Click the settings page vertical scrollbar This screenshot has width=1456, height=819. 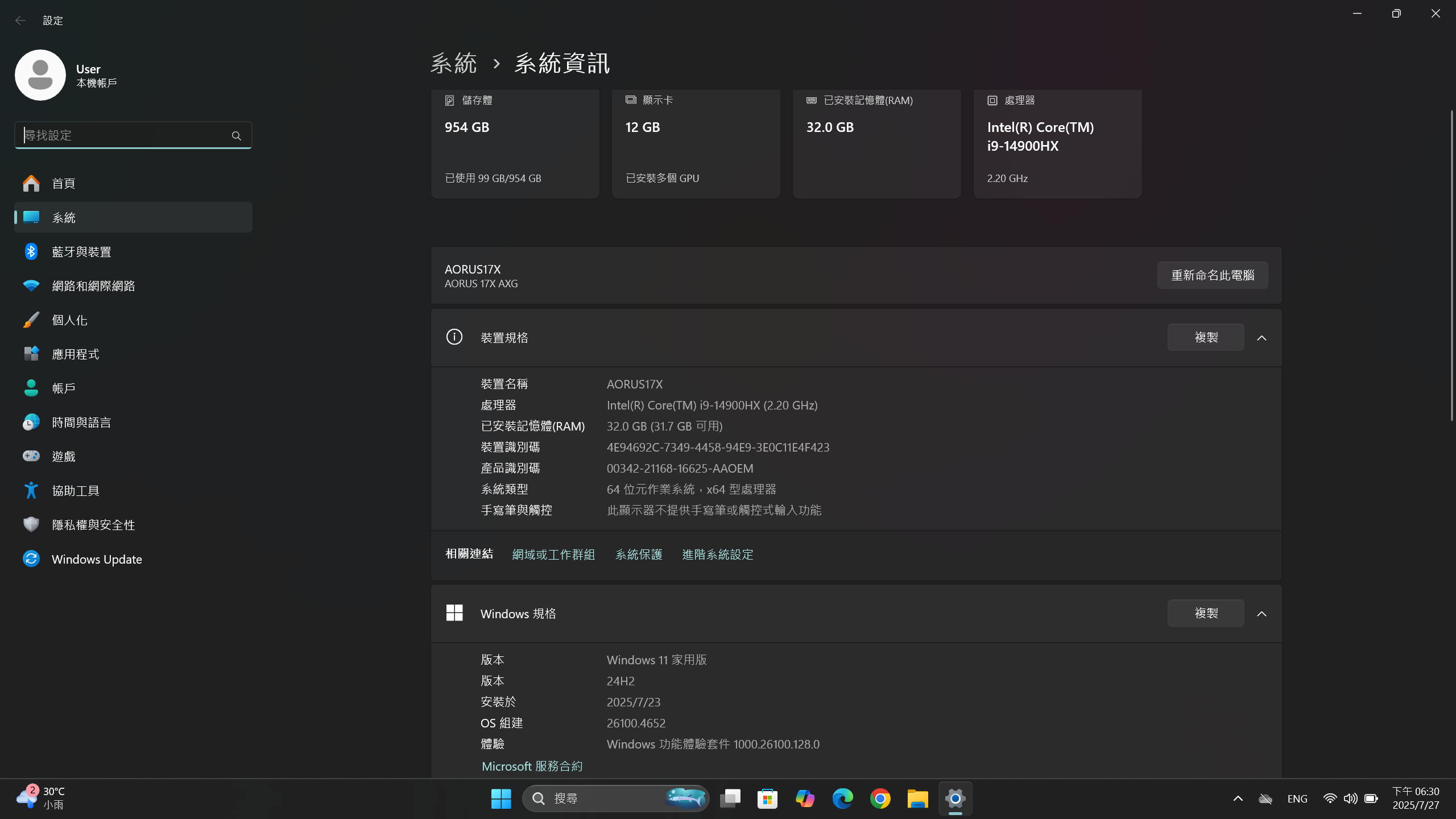tap(1451, 265)
